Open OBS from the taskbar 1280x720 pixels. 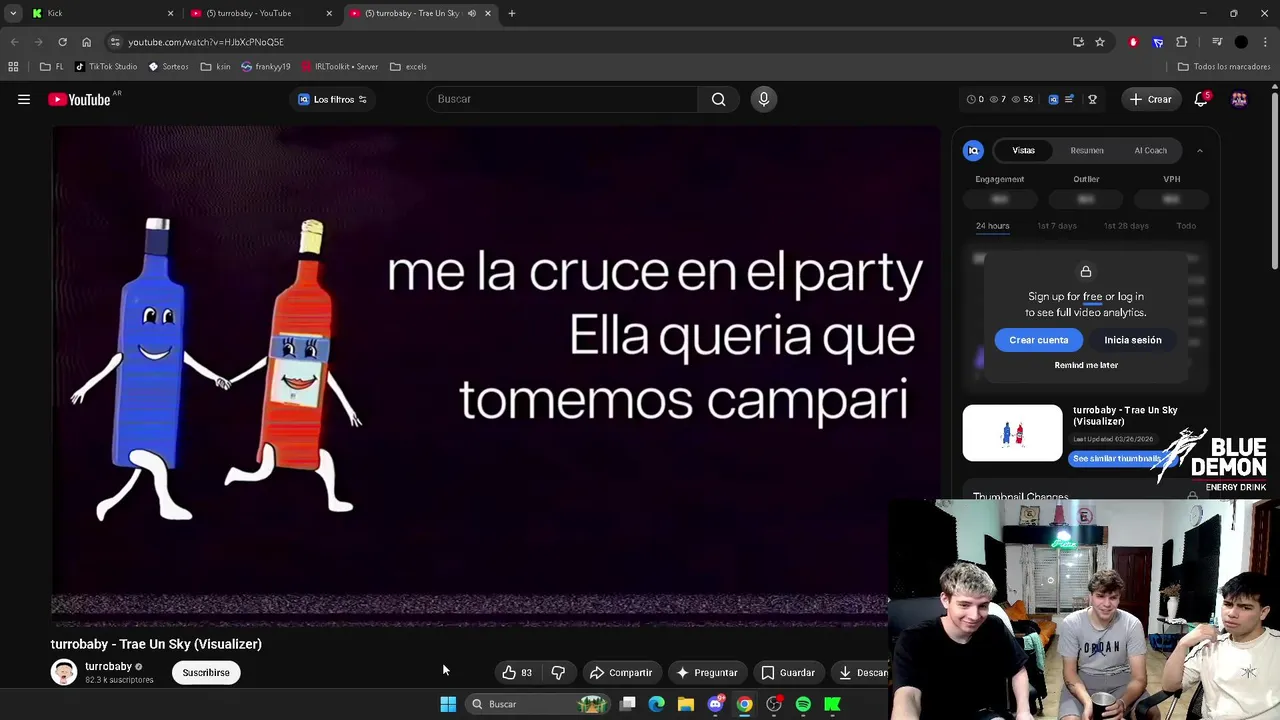coord(774,704)
